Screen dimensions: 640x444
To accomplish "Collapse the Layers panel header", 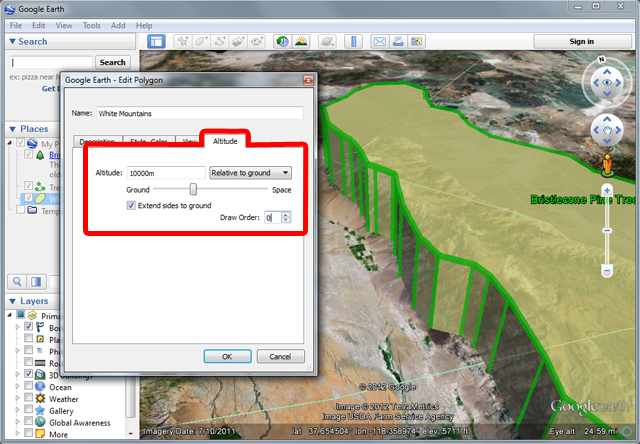I will pyautogui.click(x=12, y=301).
